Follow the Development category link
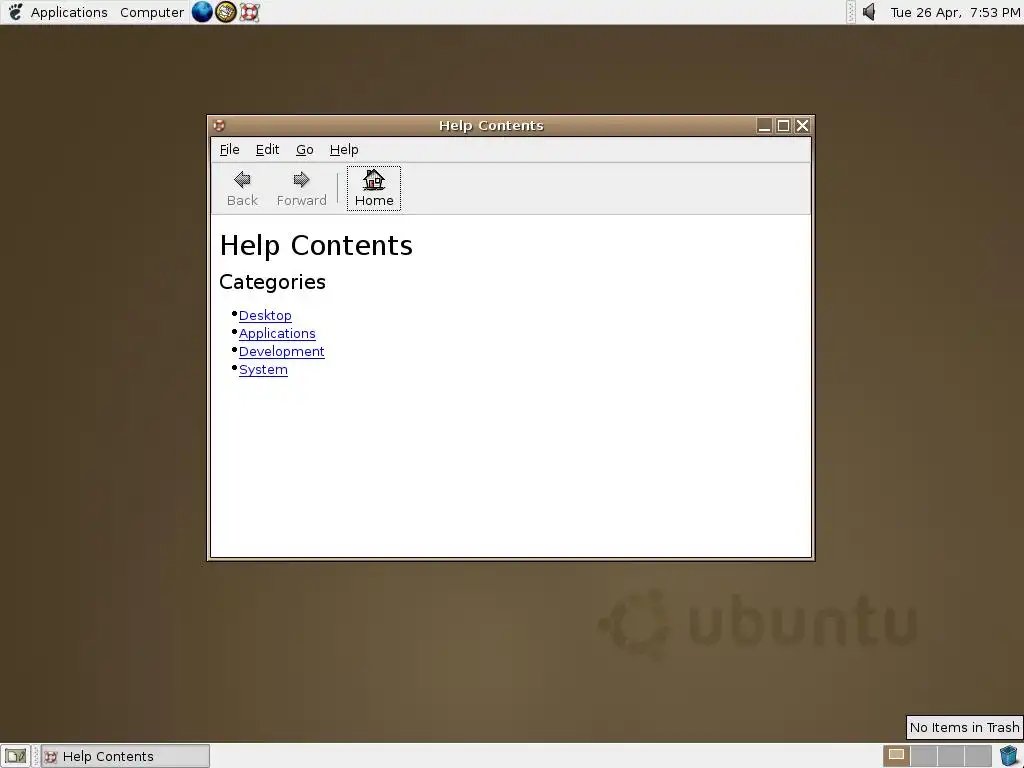 click(281, 351)
